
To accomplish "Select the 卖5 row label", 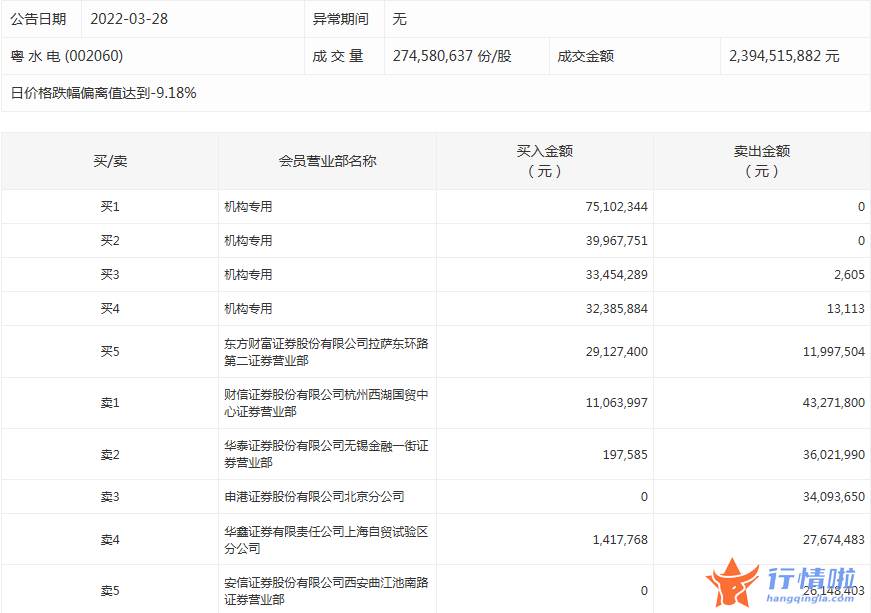I will click(x=110, y=590).
